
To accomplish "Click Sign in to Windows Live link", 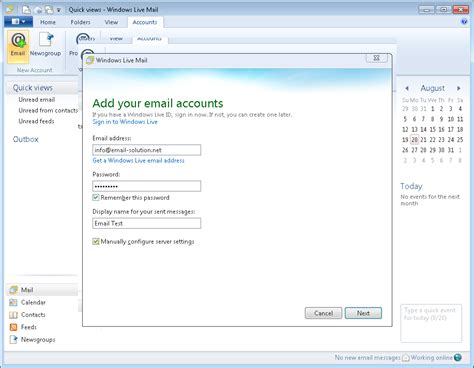I will pos(125,122).
